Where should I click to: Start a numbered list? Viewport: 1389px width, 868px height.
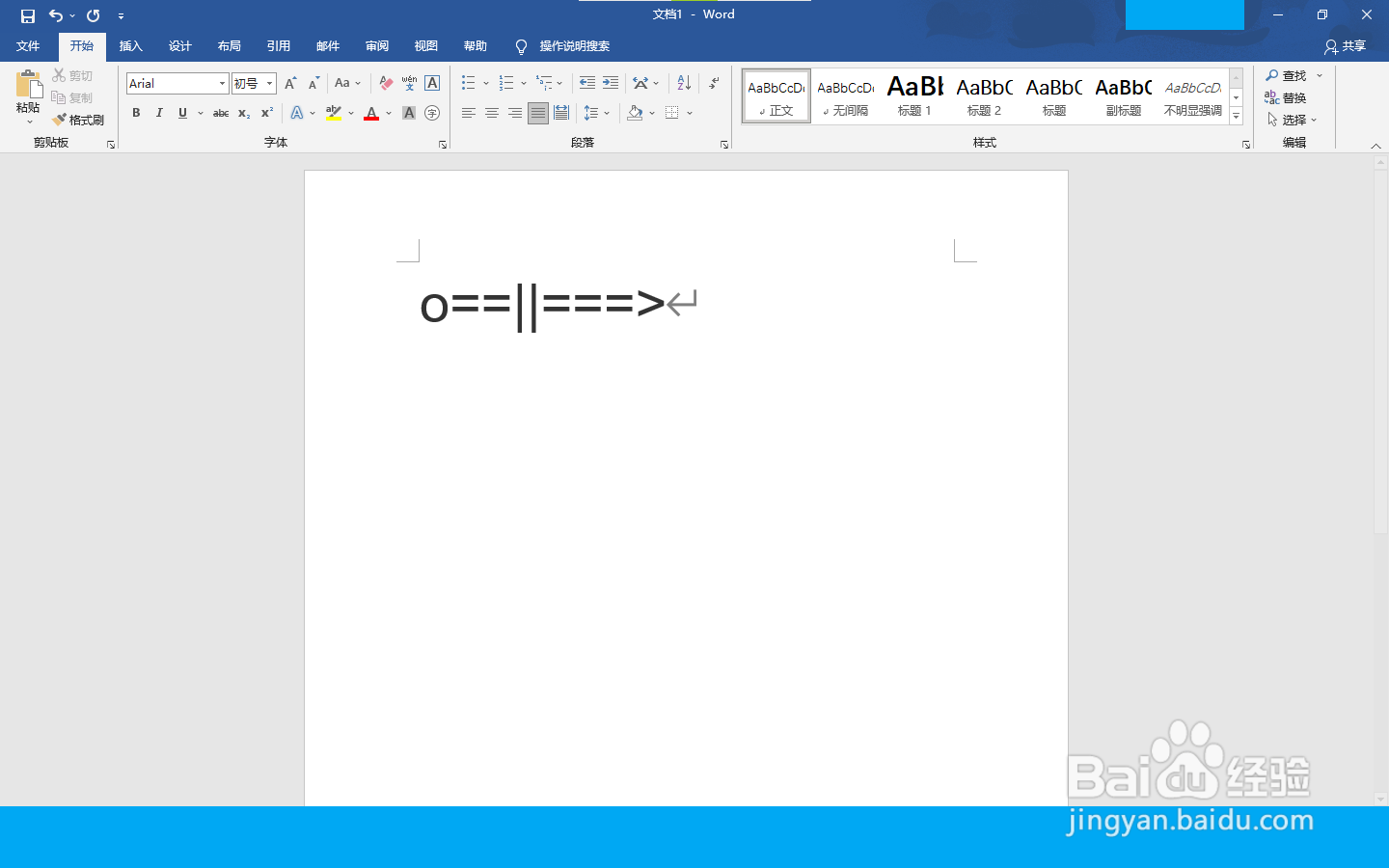pyautogui.click(x=506, y=83)
